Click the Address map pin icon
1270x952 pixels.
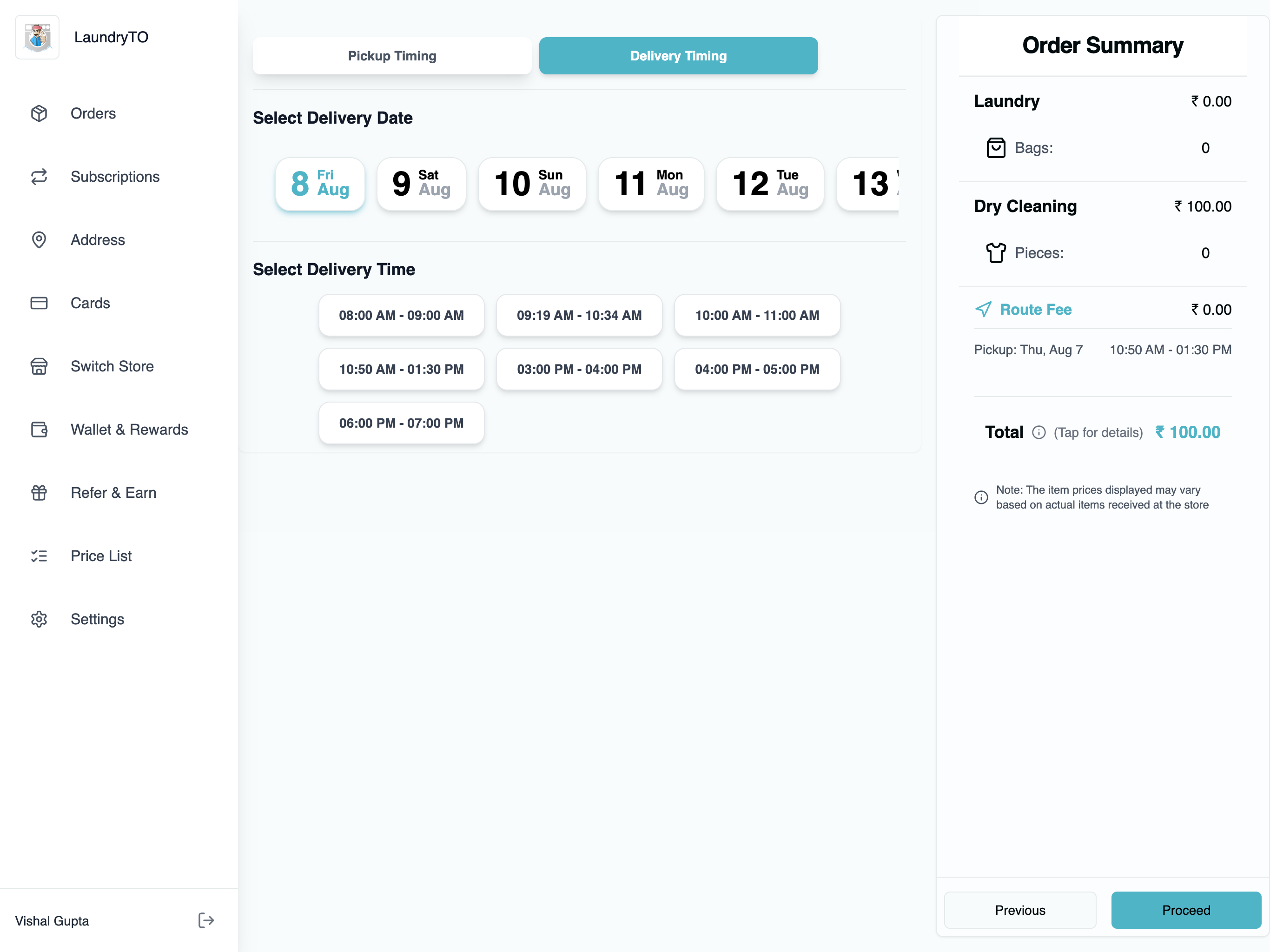pyautogui.click(x=39, y=240)
